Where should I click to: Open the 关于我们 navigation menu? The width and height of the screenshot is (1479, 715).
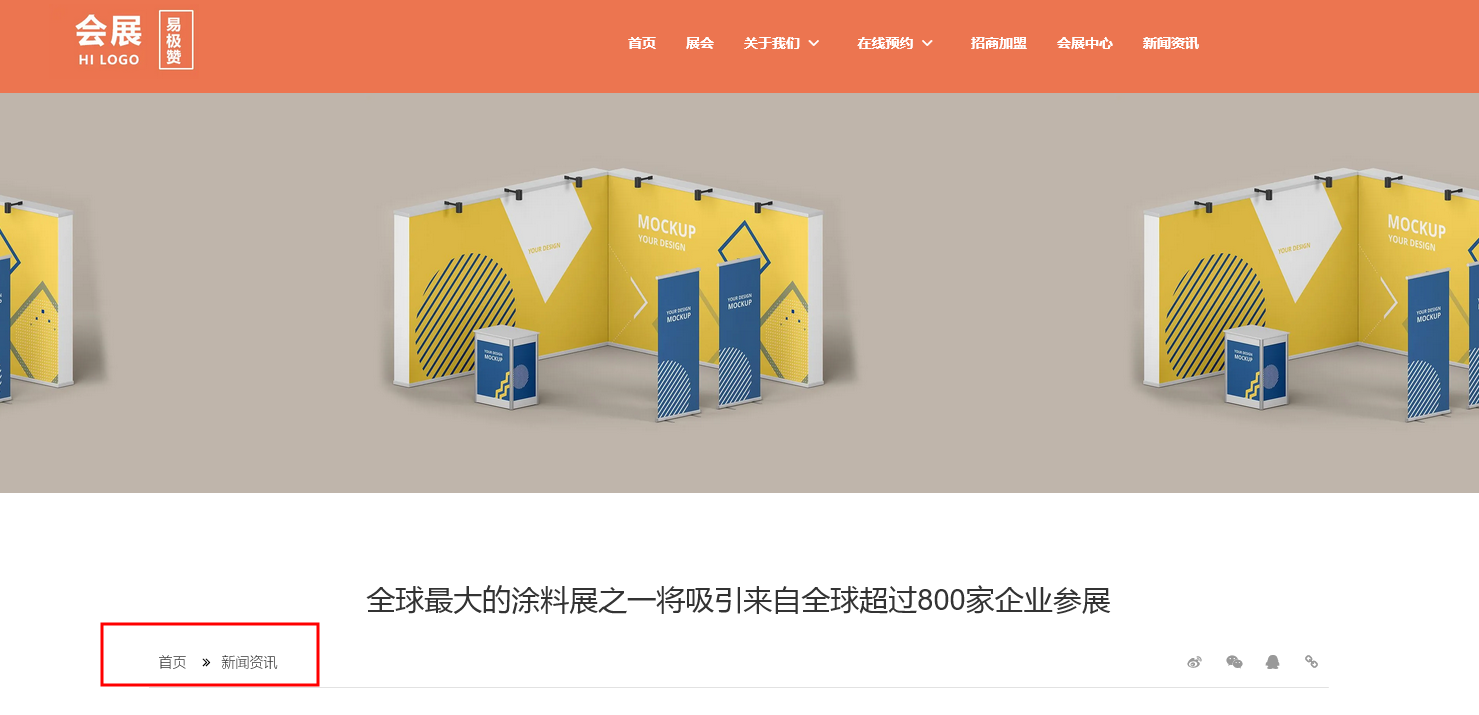pyautogui.click(x=771, y=43)
